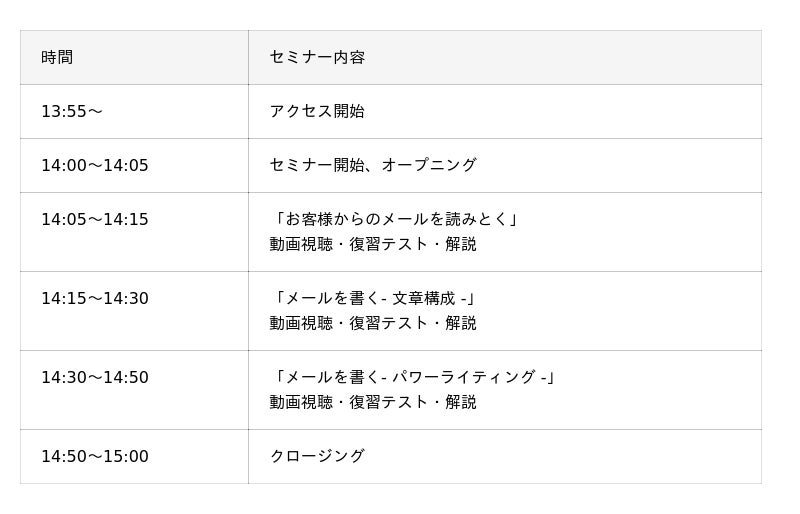Click the メールを書く- 文章構成 title

point(373,298)
